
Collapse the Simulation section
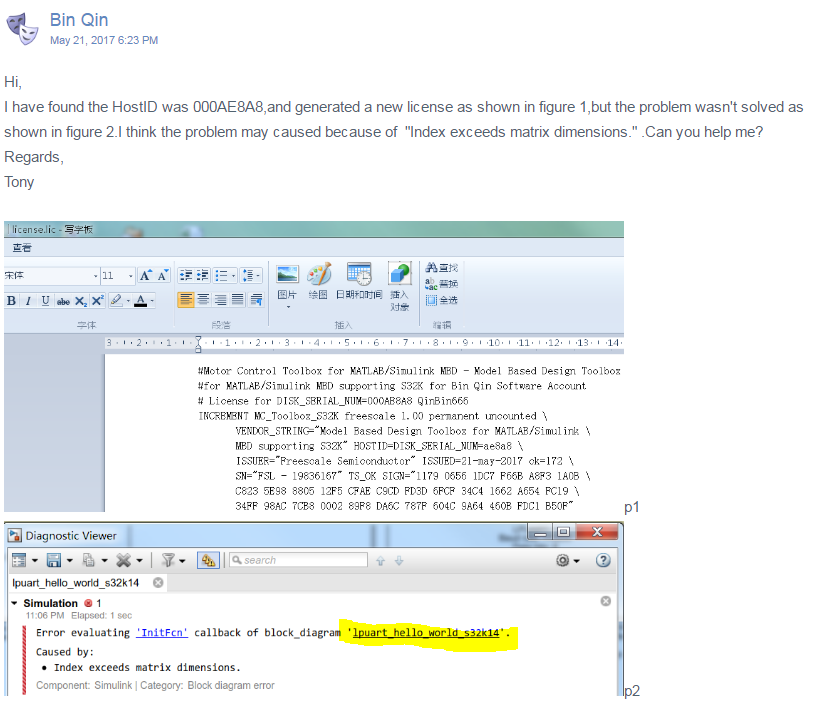tap(14, 603)
